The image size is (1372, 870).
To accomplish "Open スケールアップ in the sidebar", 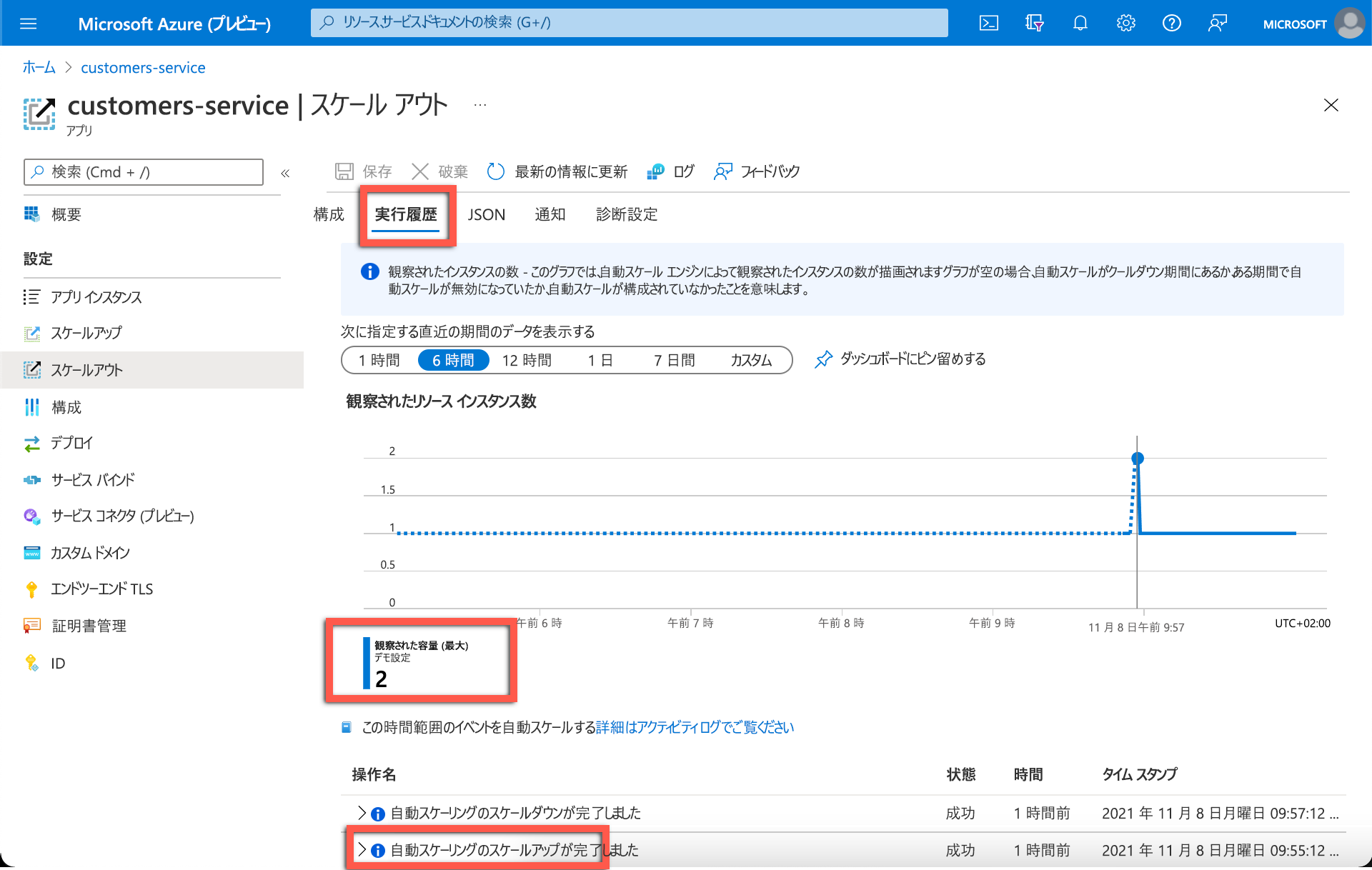I will tap(86, 333).
